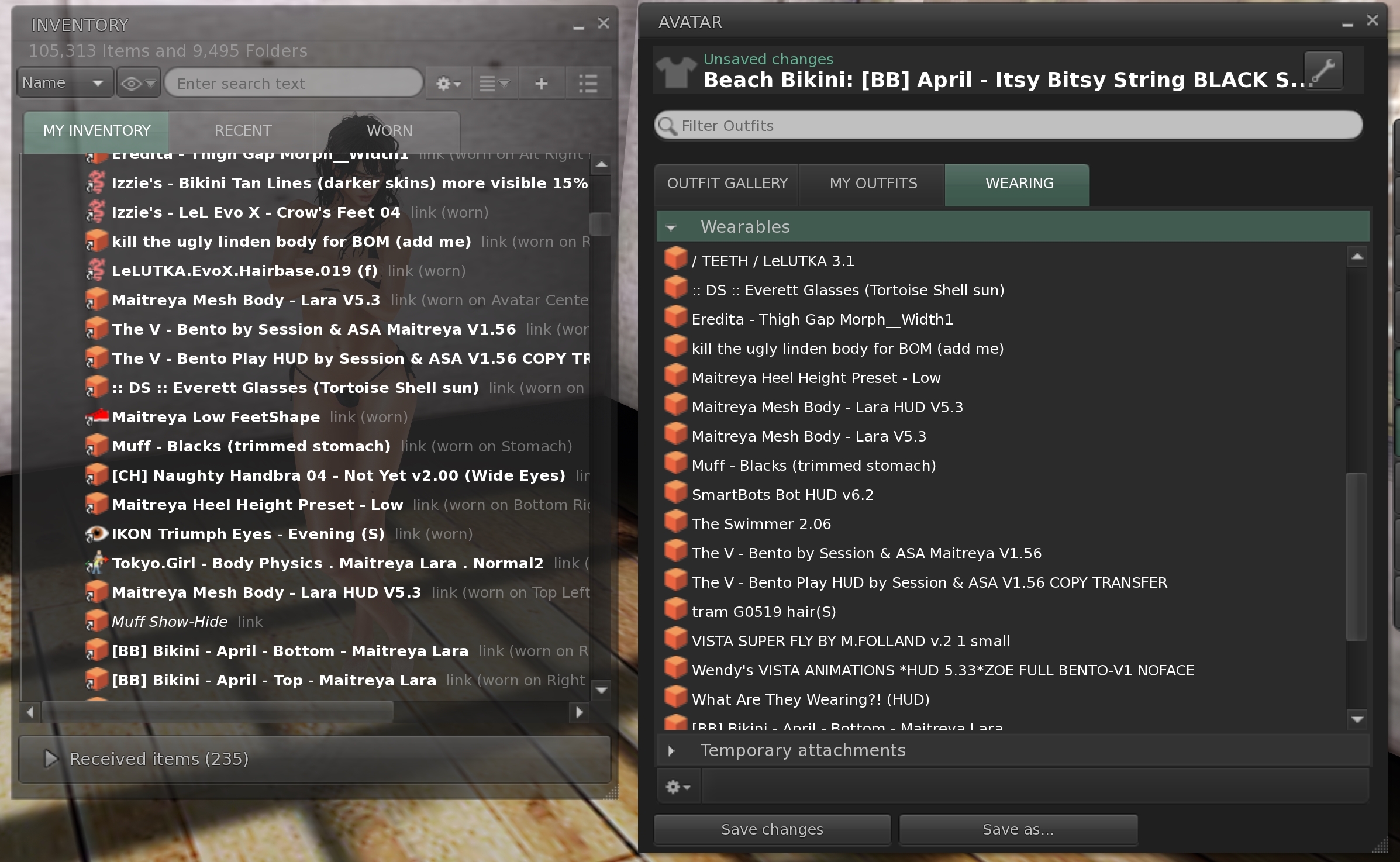Click the Save changes button
The image size is (1400, 862).
click(x=771, y=829)
